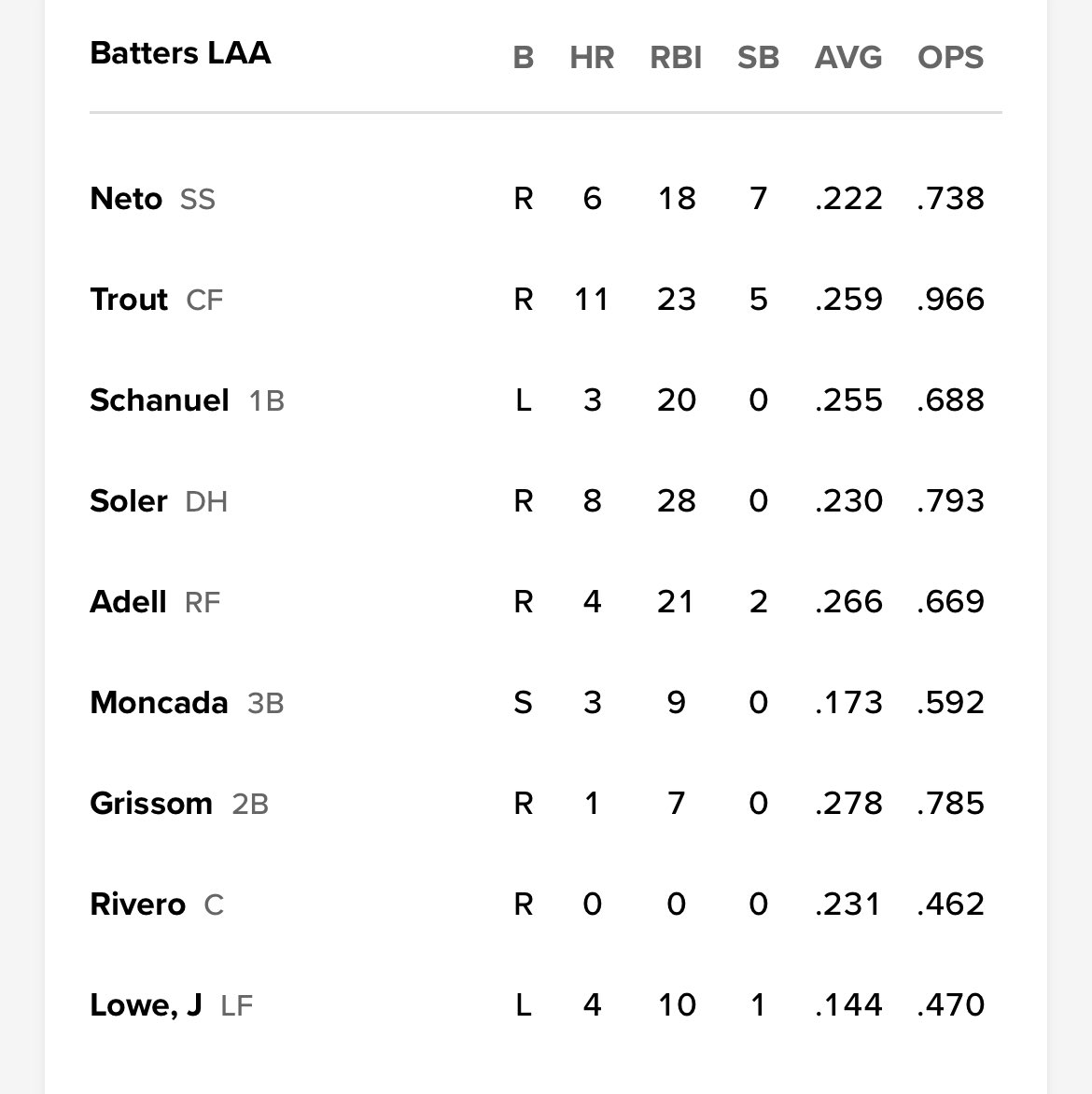Open Trout's player profile link
The height and width of the screenshot is (1094, 1092).
pyautogui.click(x=129, y=300)
